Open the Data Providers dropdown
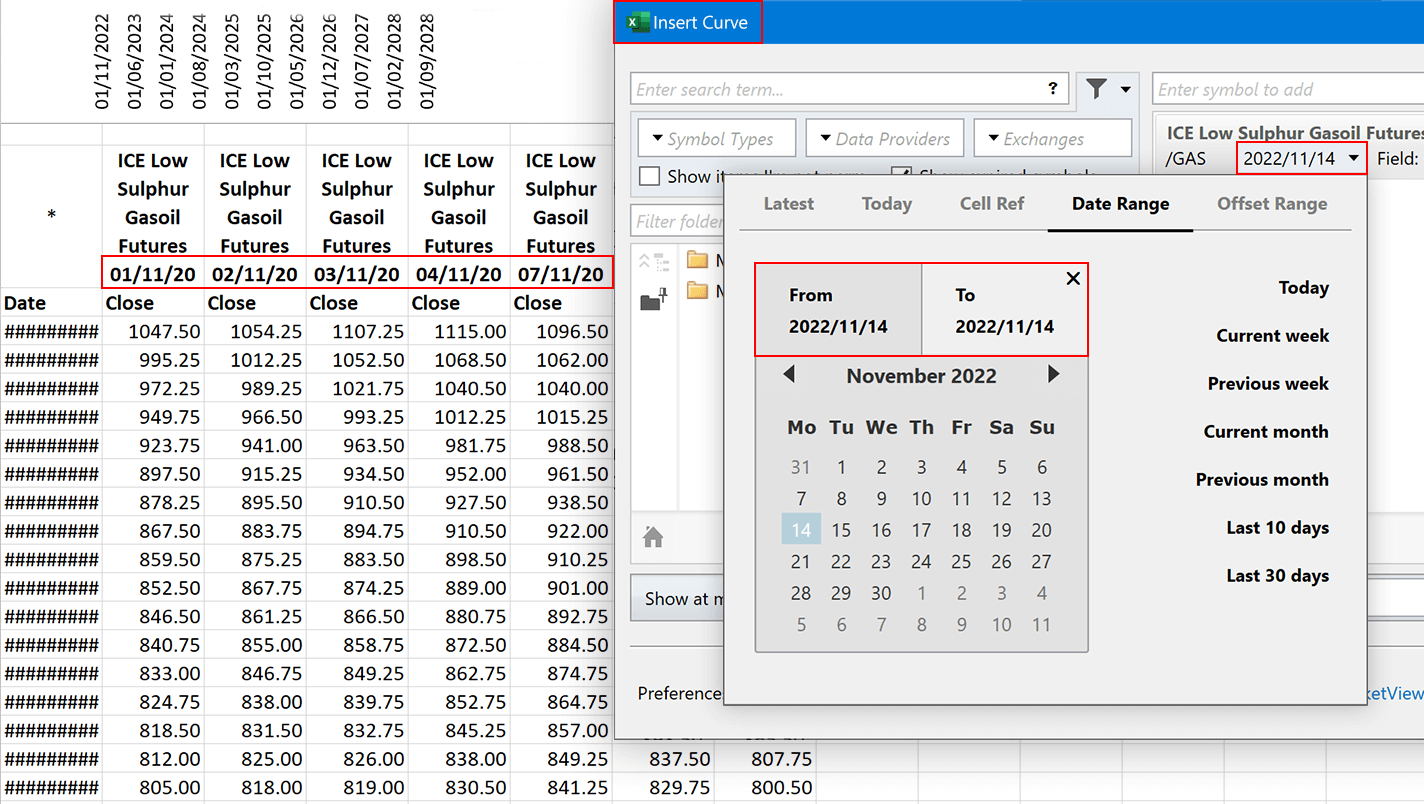Viewport: 1424px width, 804px height. (x=885, y=139)
